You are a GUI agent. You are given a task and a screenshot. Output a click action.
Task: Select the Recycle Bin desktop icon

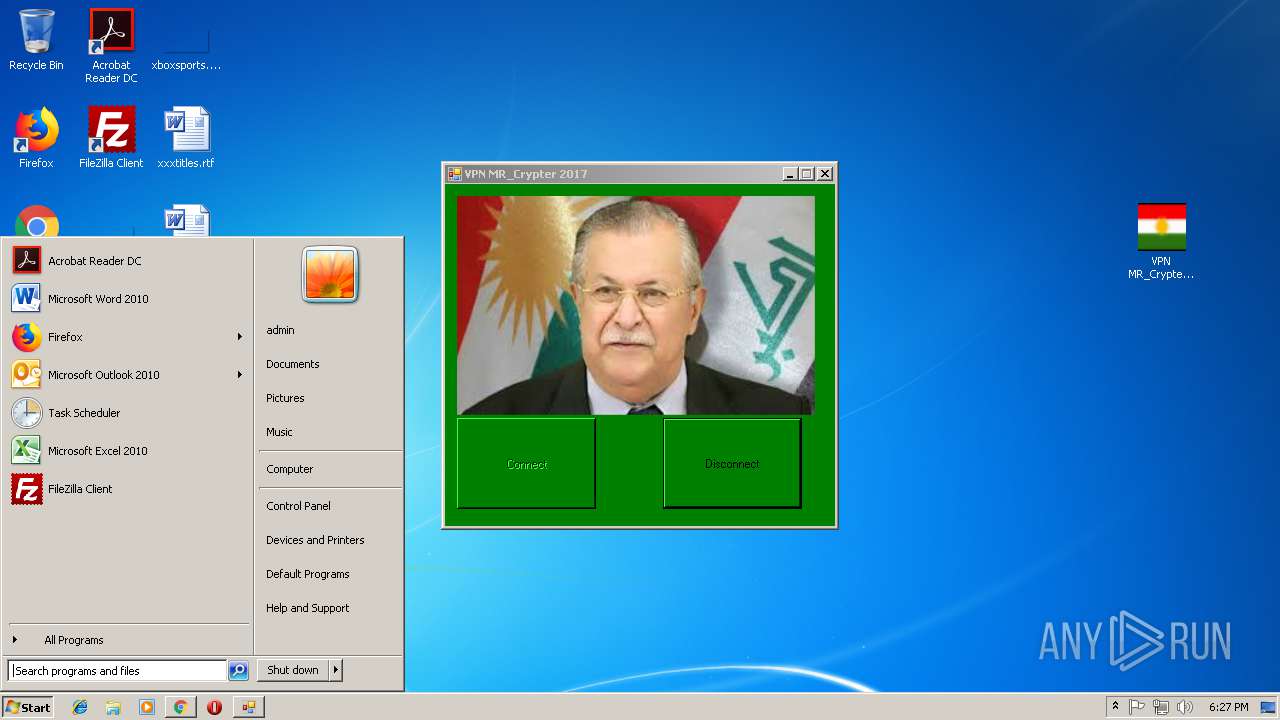[36, 40]
